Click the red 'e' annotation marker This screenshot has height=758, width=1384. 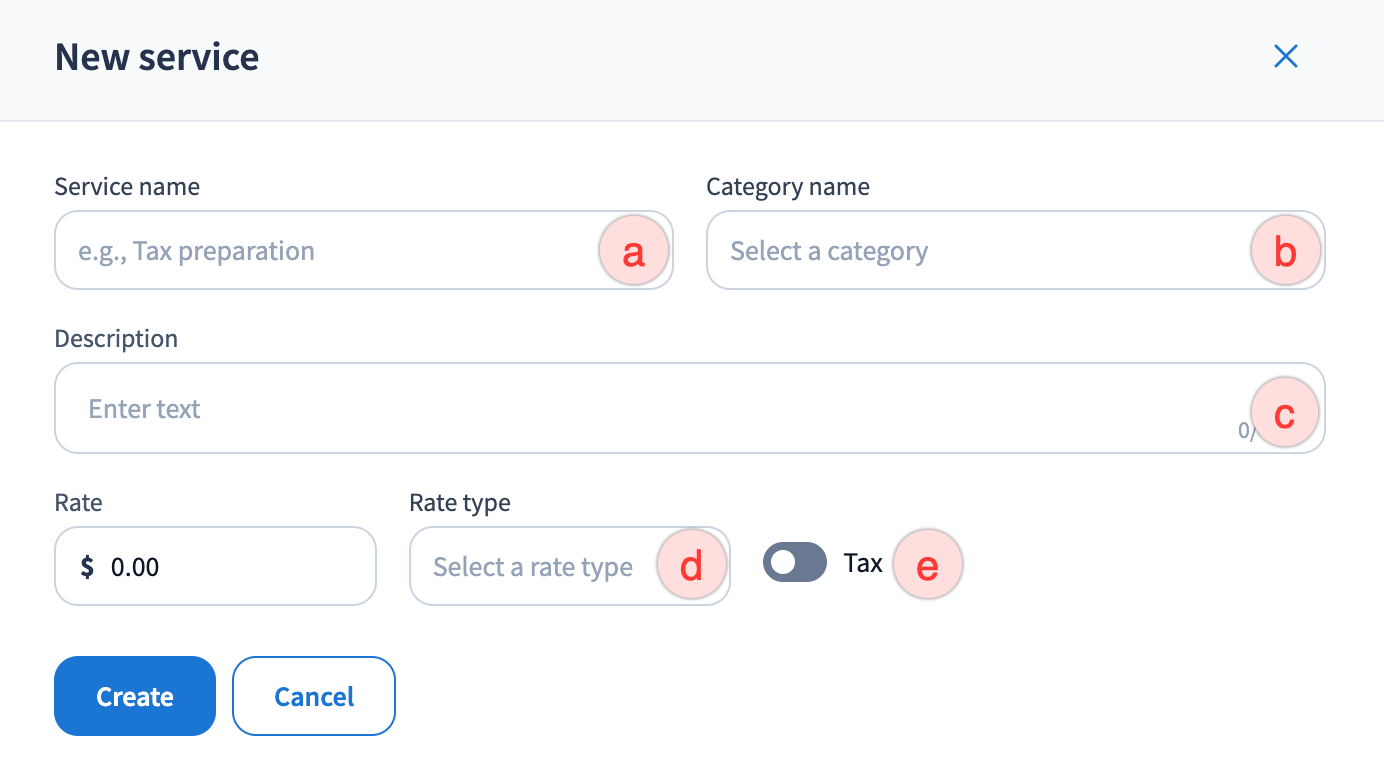coord(928,566)
